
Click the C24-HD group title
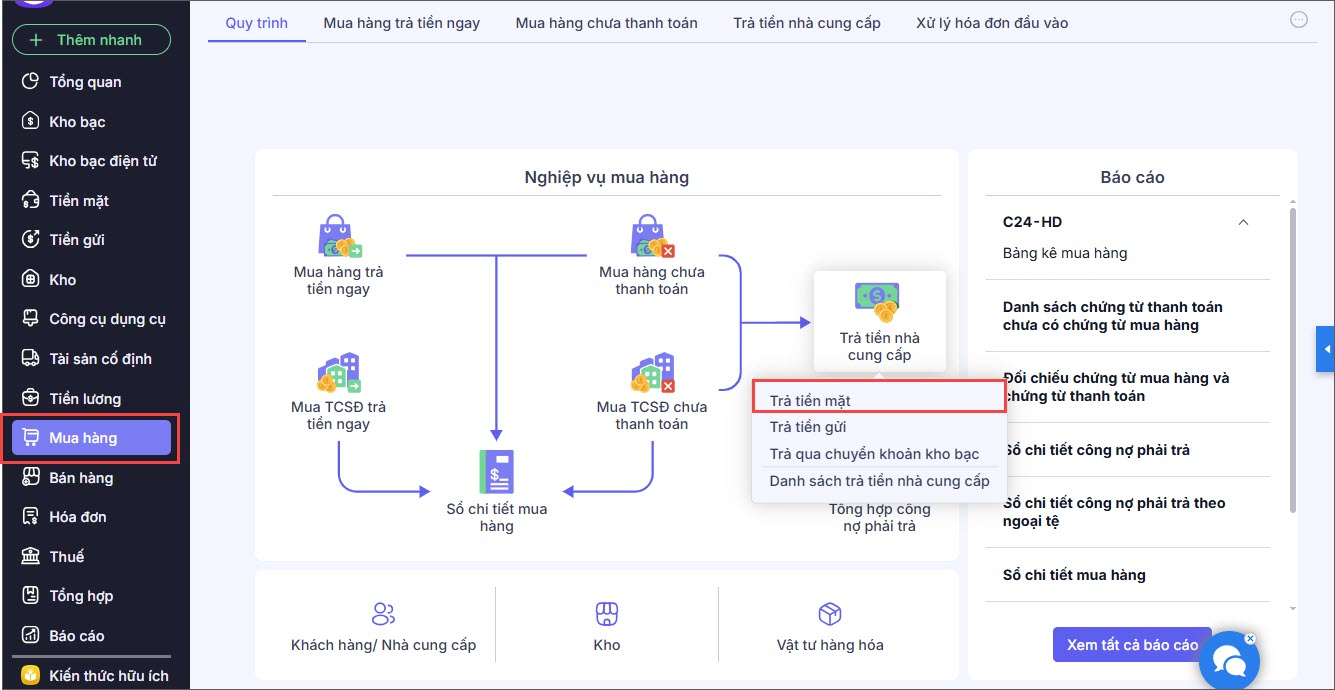click(x=1032, y=222)
